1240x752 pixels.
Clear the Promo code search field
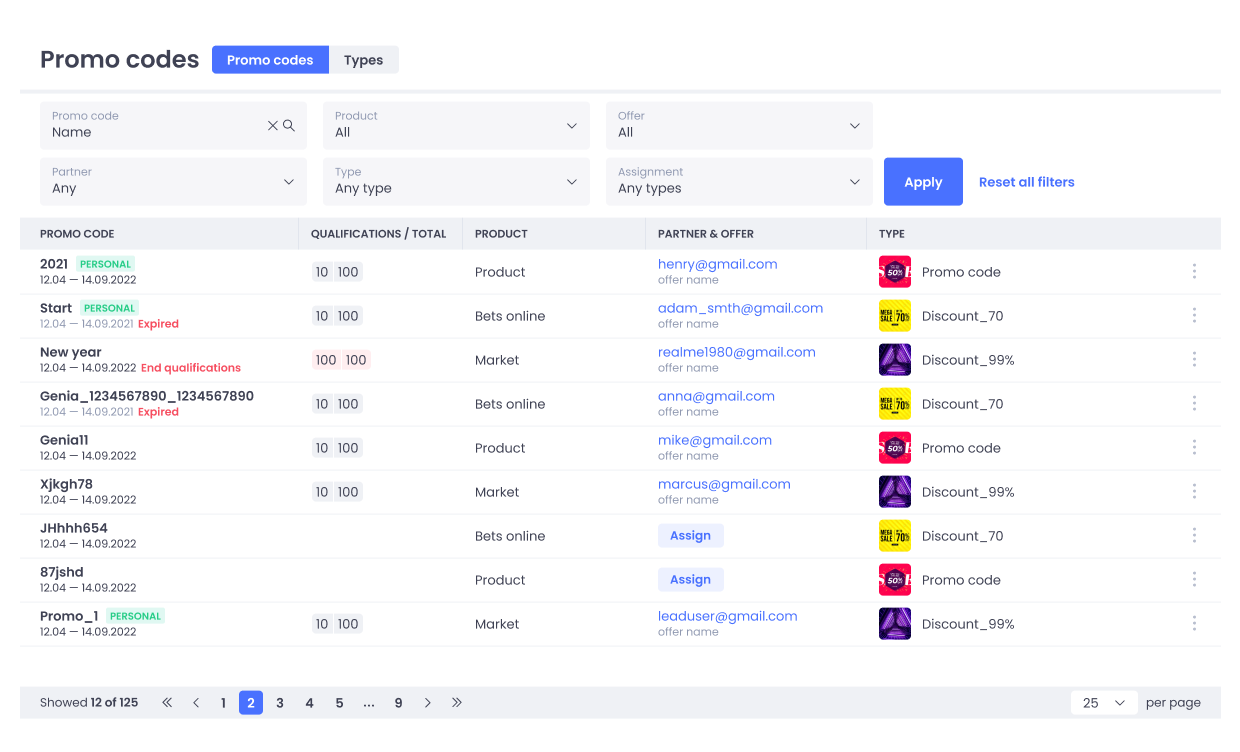click(272, 126)
